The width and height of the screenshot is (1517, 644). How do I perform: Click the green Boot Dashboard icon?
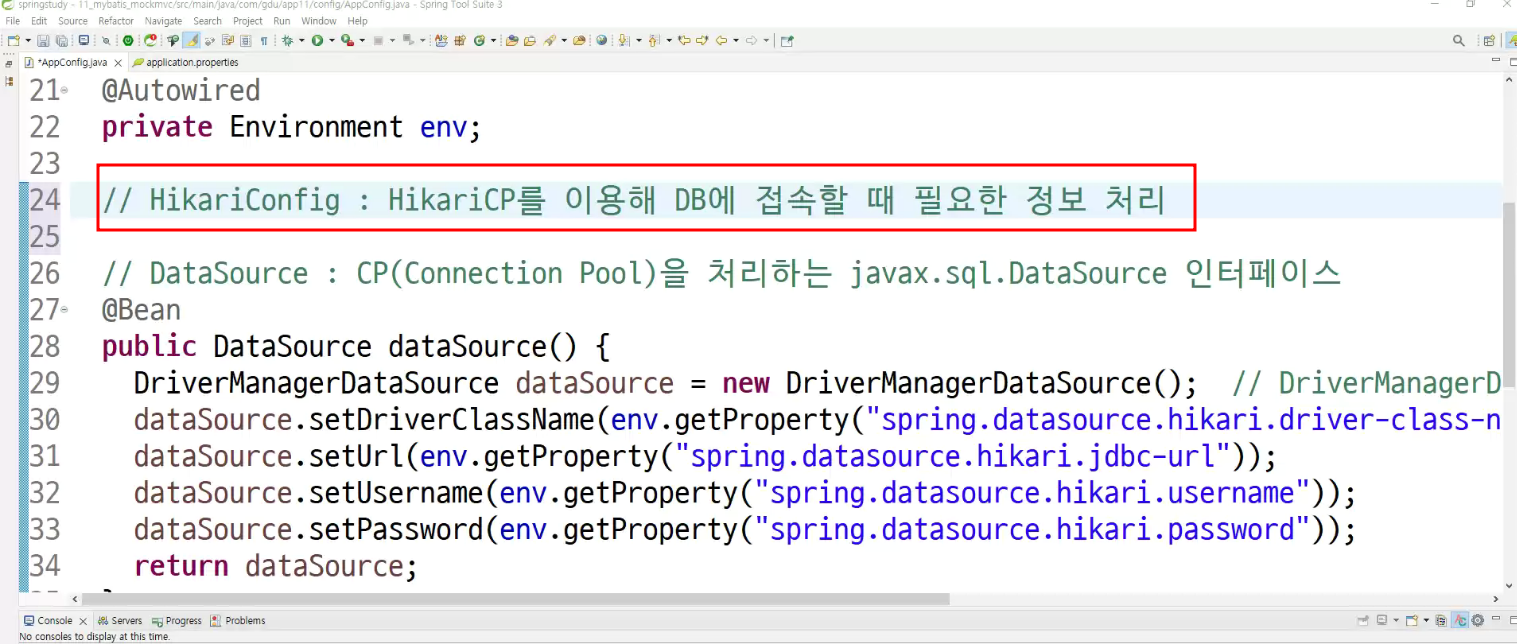tap(128, 40)
